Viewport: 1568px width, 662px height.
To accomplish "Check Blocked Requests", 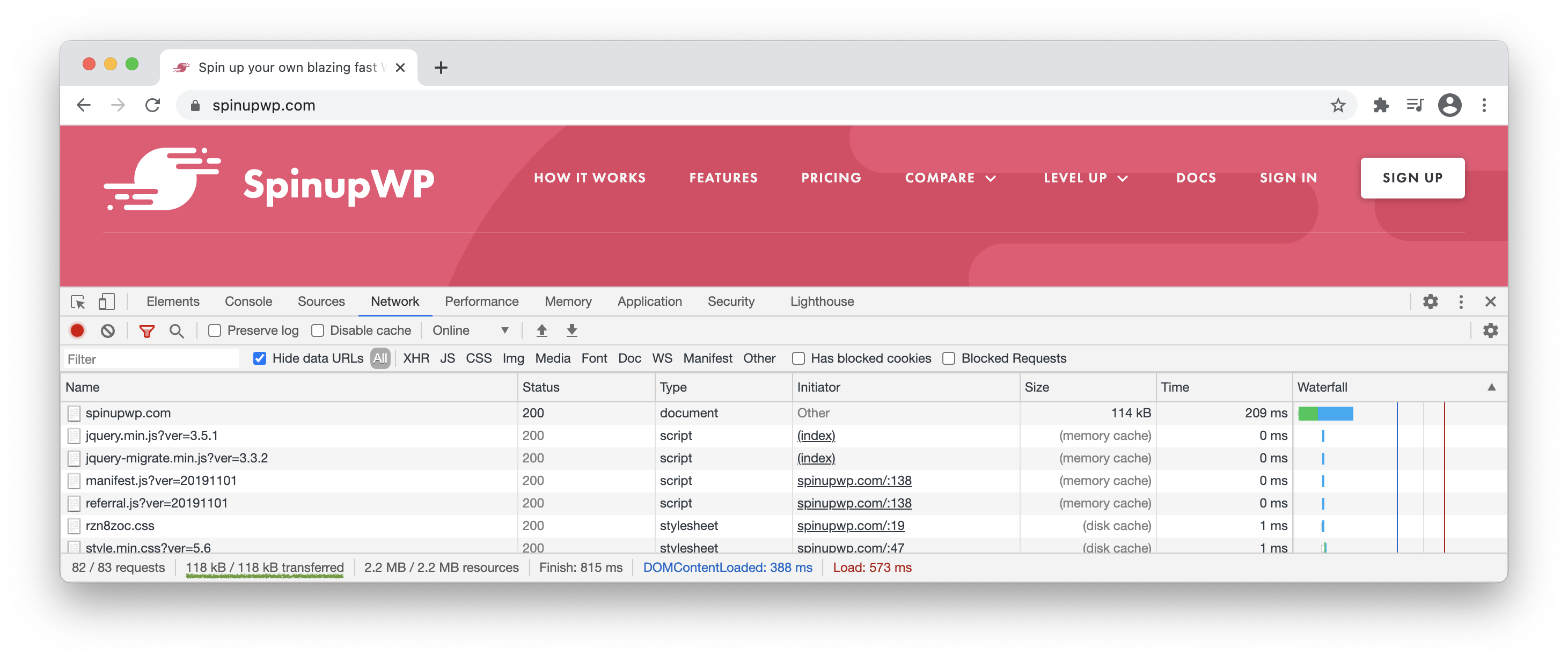I will pyautogui.click(x=948, y=358).
